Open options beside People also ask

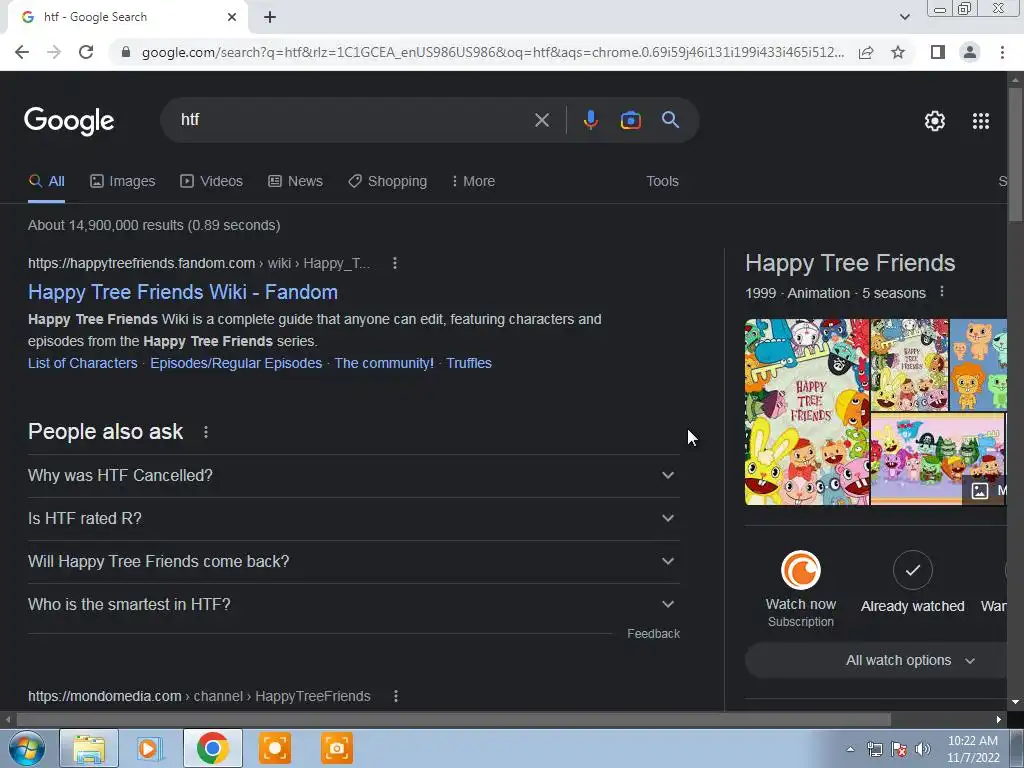[x=206, y=432]
